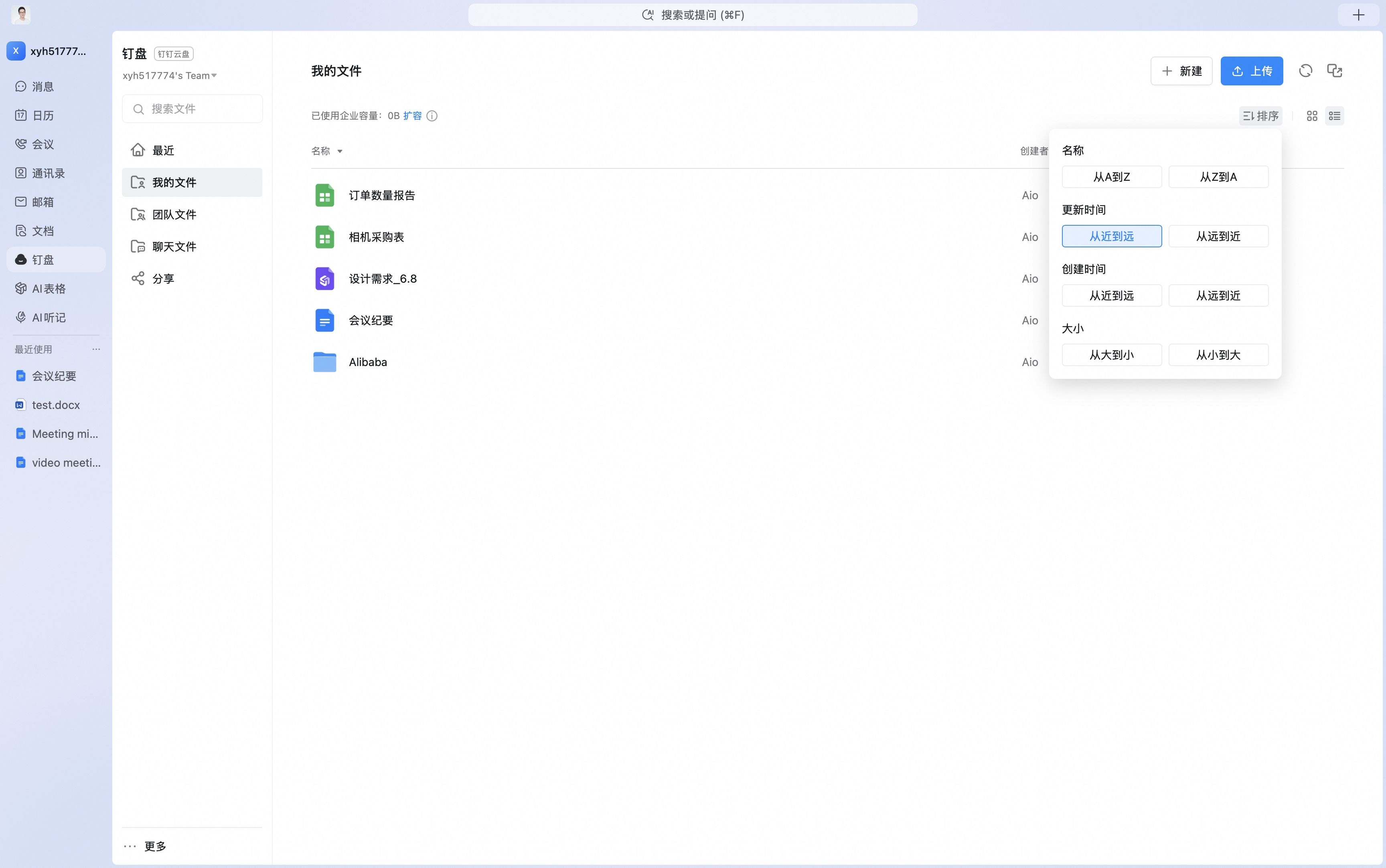Switch to list view icon

pos(1334,116)
